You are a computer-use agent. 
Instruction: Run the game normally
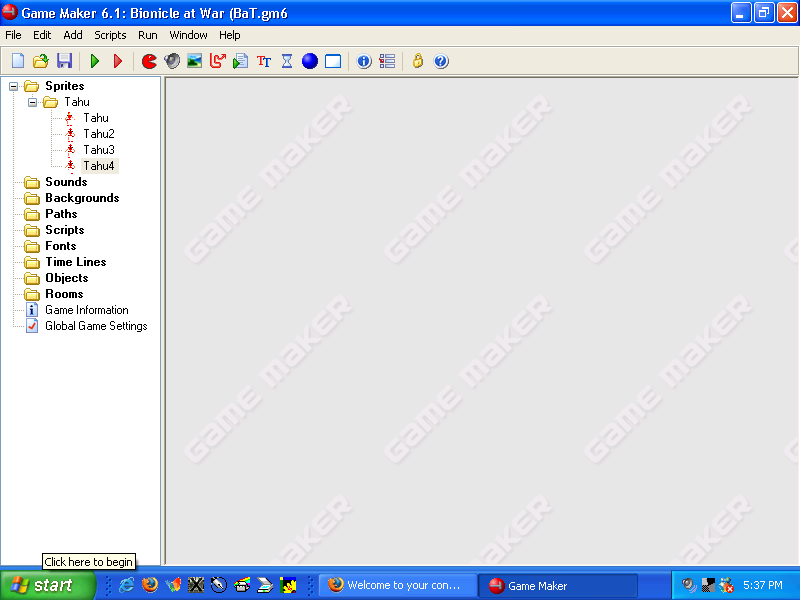tap(93, 61)
